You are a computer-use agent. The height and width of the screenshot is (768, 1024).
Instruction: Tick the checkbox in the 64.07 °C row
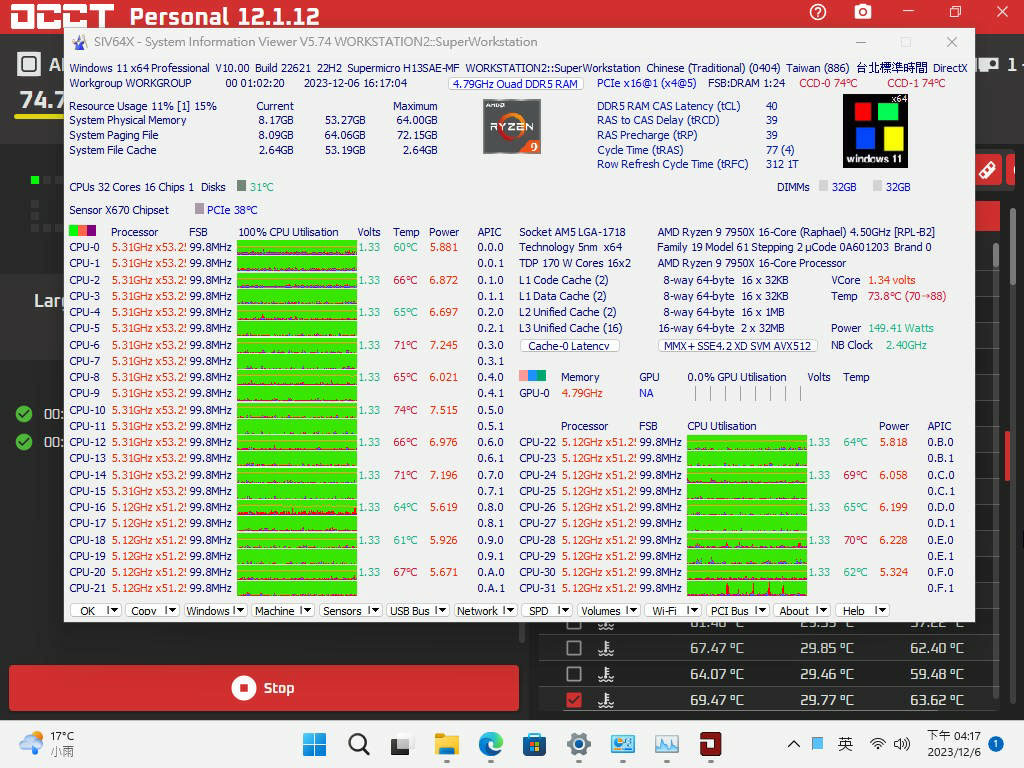(574, 674)
